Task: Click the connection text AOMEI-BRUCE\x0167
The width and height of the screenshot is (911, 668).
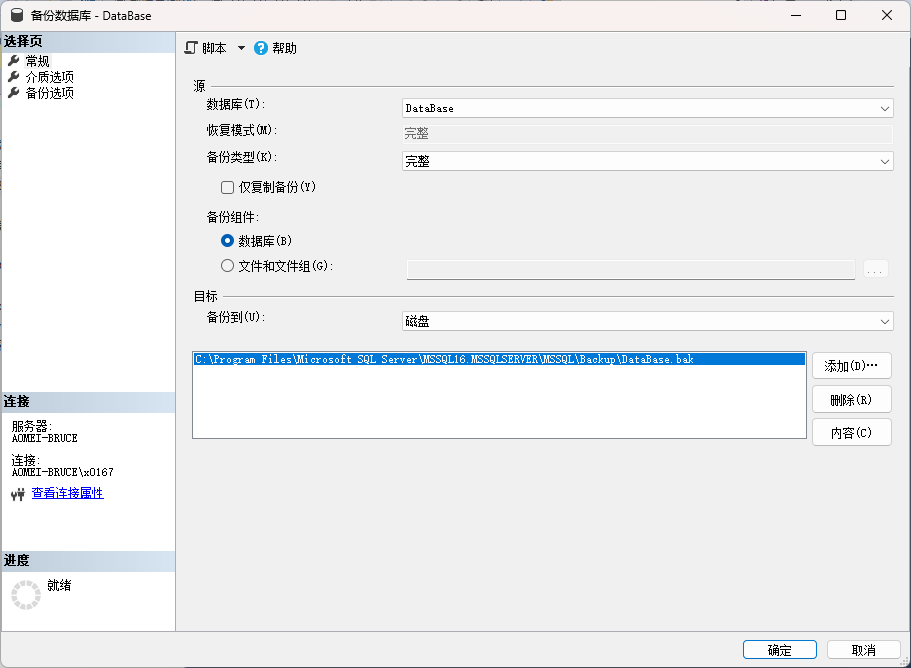Action: [63, 472]
